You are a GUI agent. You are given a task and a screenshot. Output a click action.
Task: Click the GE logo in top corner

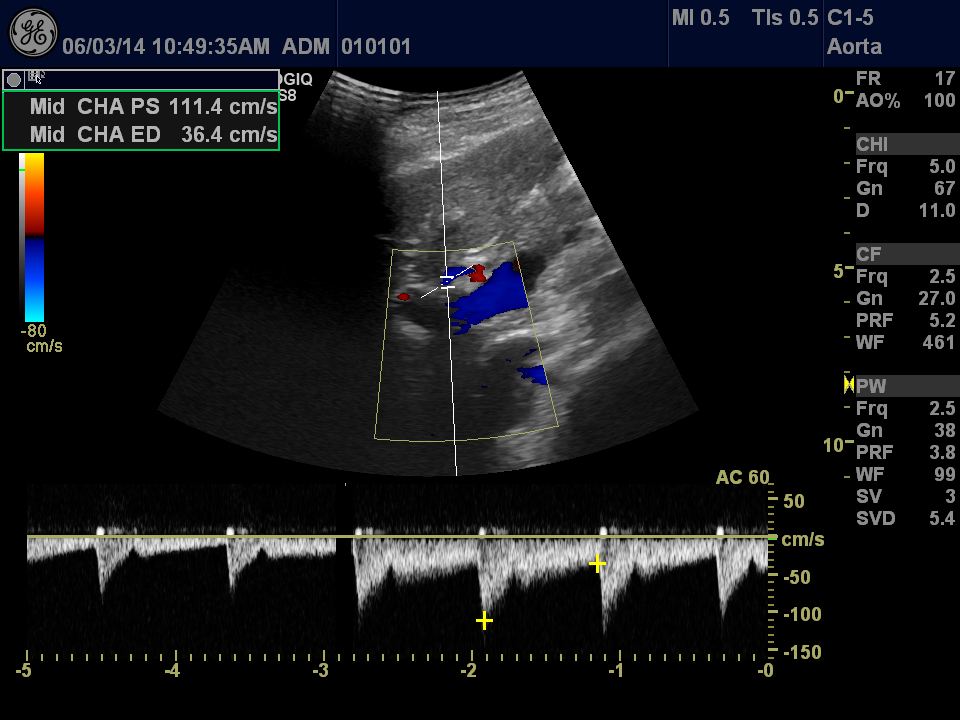(33, 33)
